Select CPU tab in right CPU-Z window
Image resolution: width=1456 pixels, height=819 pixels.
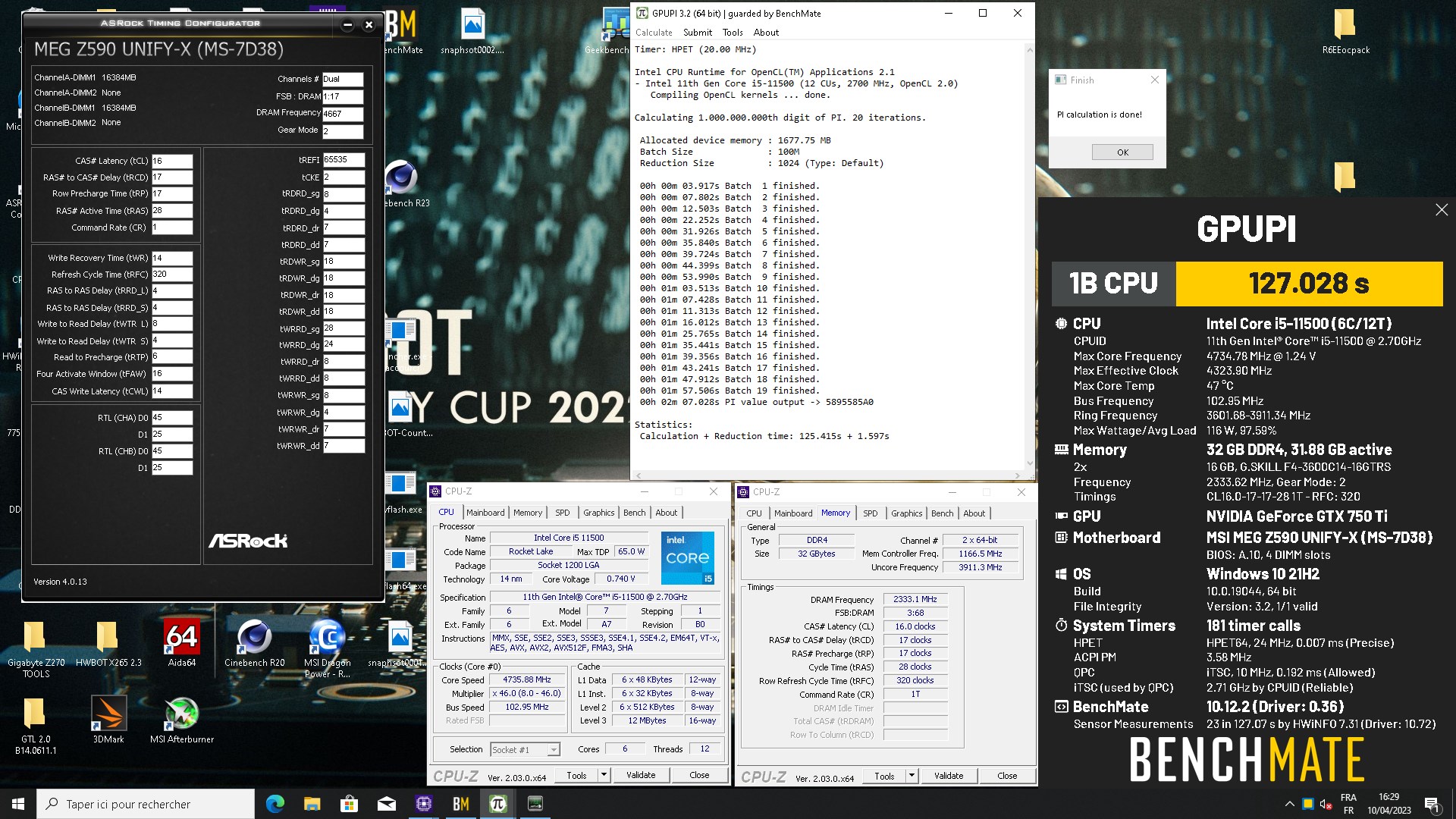tap(755, 513)
